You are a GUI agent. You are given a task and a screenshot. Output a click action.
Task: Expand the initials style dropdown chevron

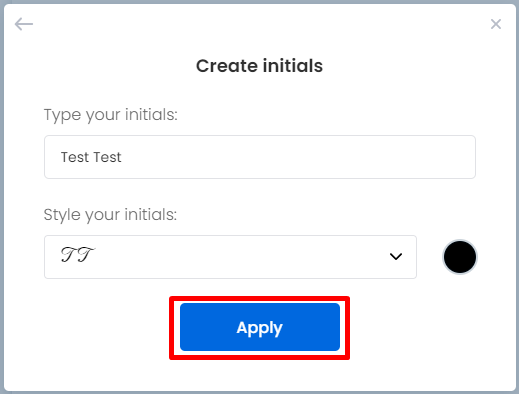tap(396, 256)
